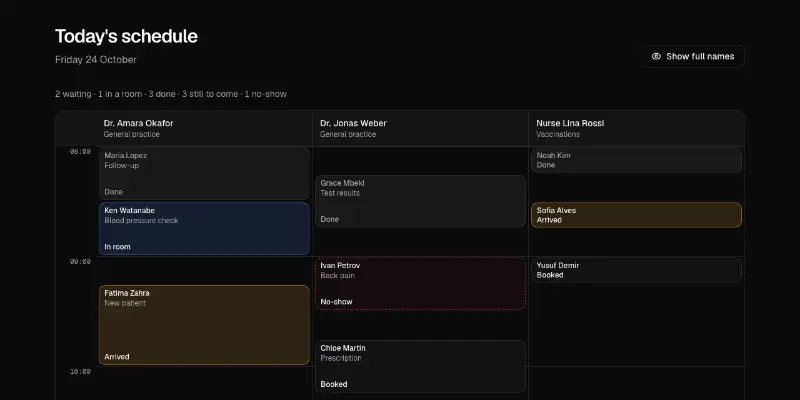Click Booked status on Chloe Martin
The image size is (800, 400).
(x=334, y=384)
